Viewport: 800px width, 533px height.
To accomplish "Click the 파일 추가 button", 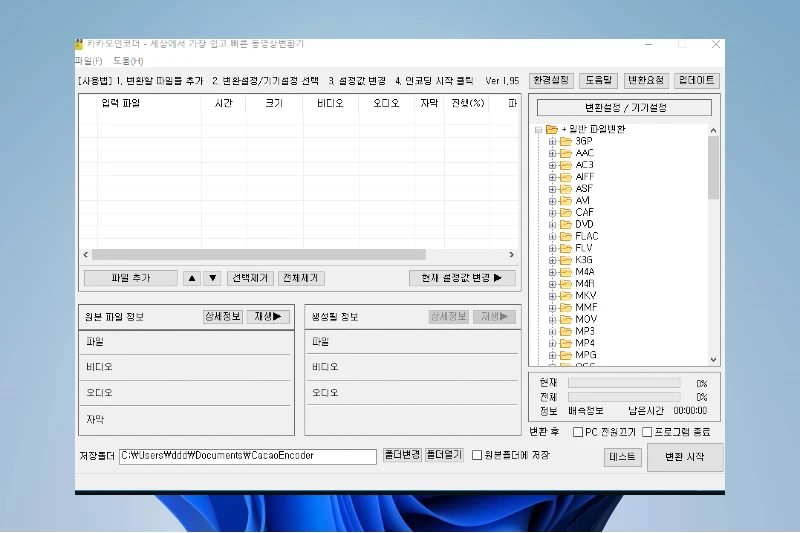I will (x=131, y=278).
